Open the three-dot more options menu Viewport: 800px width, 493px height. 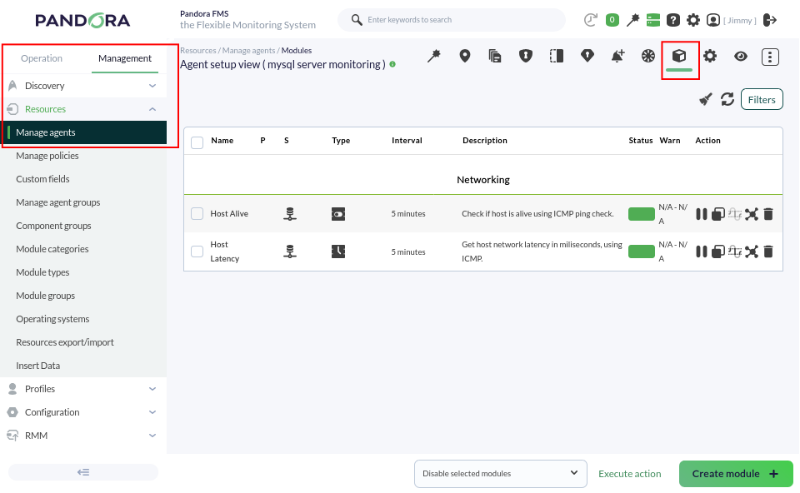tap(770, 57)
